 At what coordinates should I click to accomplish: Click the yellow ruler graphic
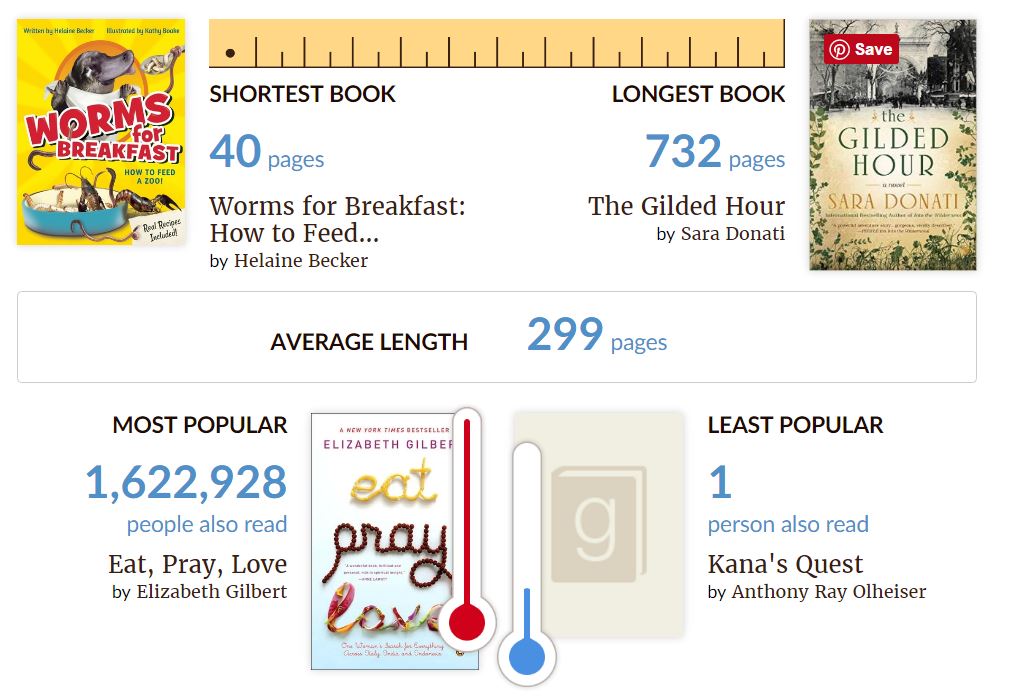[497, 43]
